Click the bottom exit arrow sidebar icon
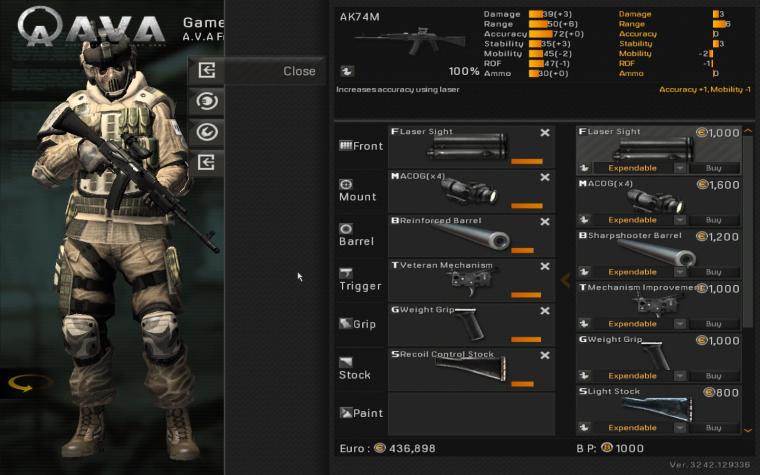760x475 pixels. coord(207,162)
